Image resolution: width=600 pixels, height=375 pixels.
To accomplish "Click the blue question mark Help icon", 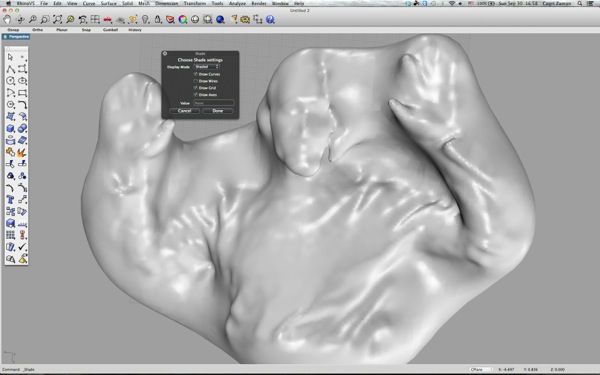I will [270, 20].
